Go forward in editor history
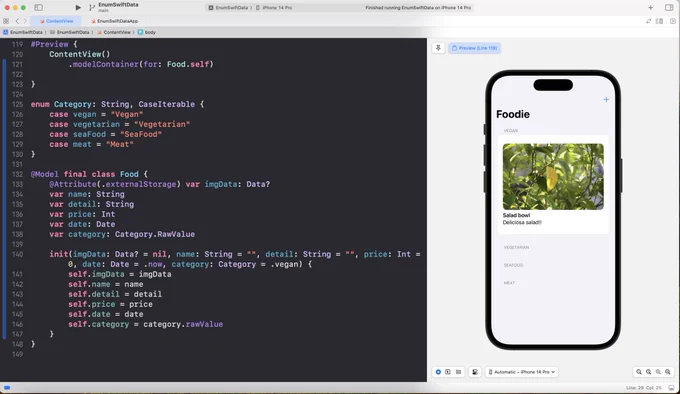The height and width of the screenshot is (394, 680). pyautogui.click(x=25, y=21)
